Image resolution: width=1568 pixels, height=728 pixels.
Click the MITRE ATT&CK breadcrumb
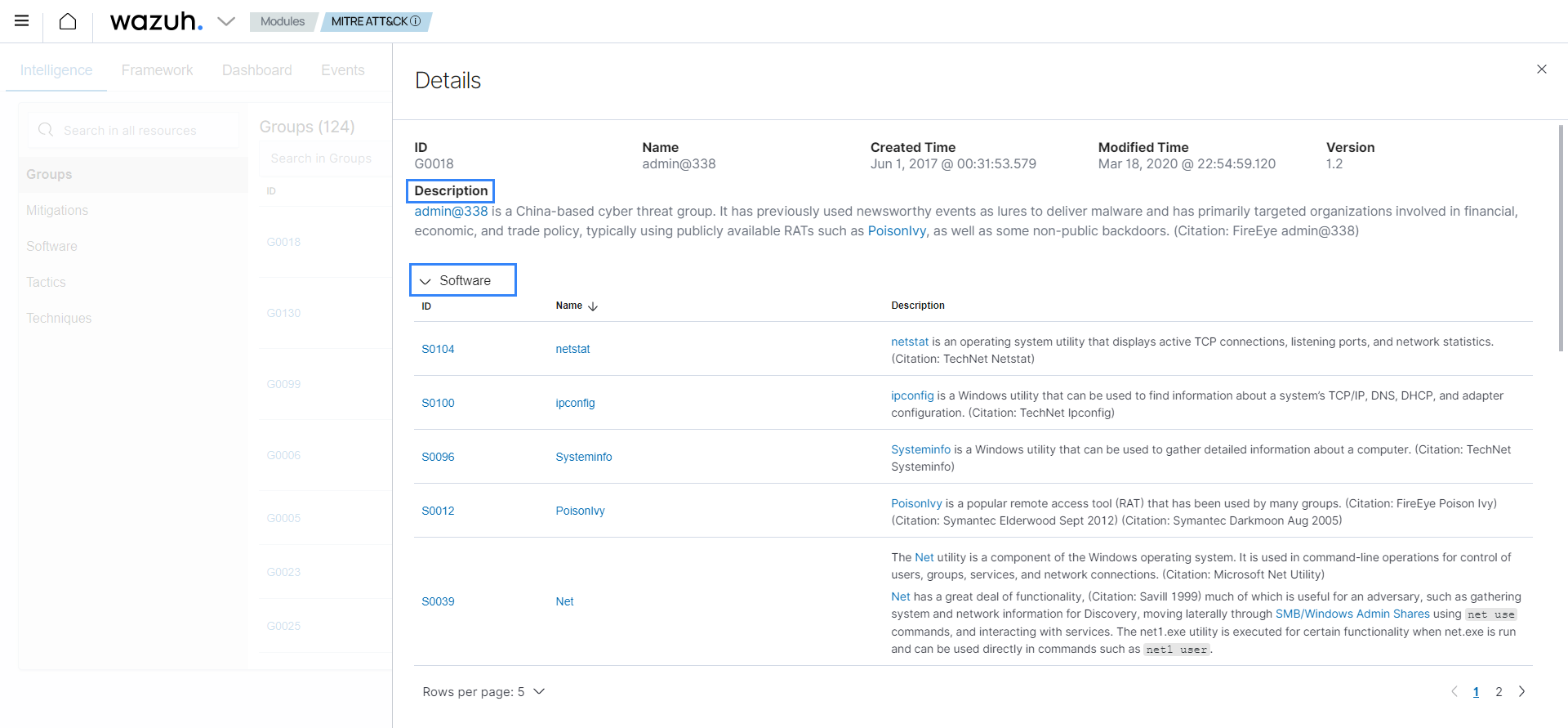(369, 21)
